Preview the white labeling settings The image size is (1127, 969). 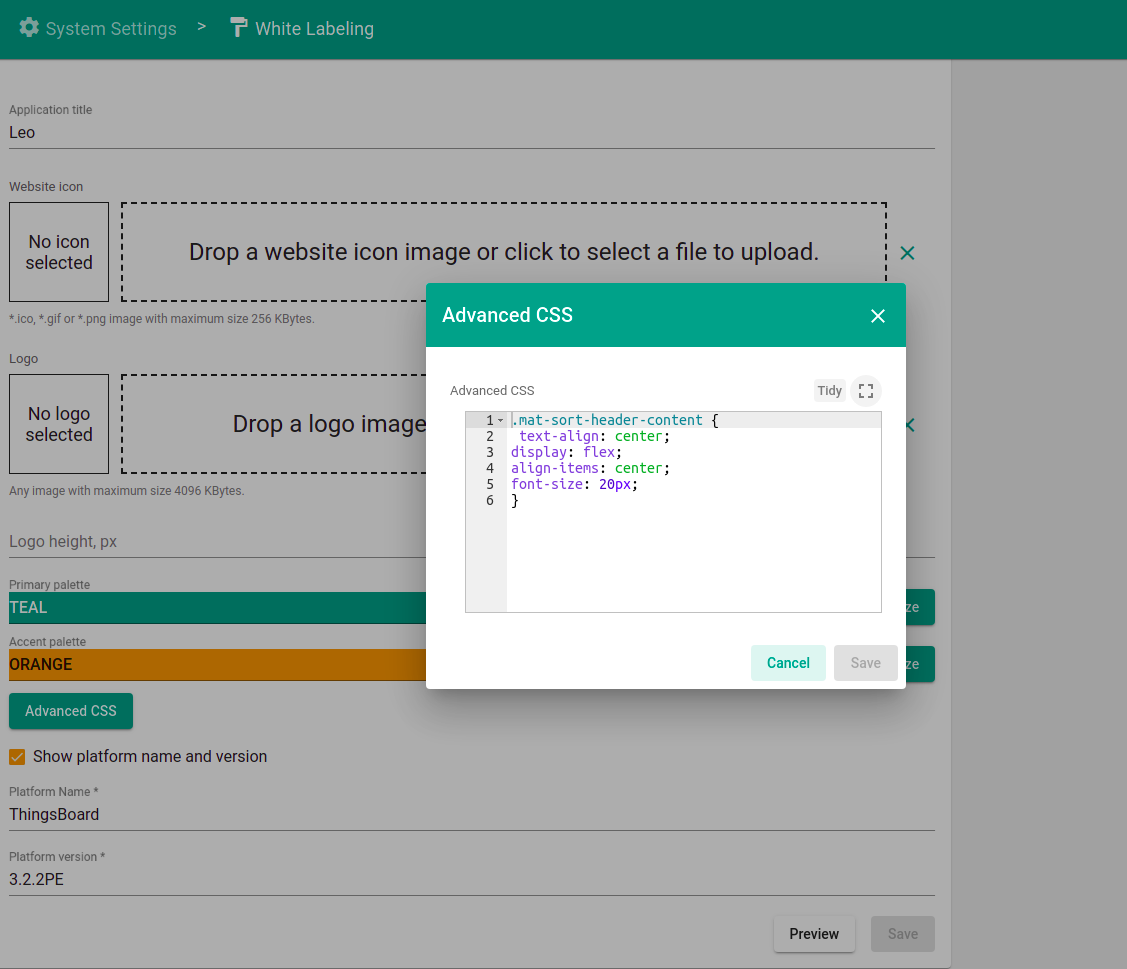(x=814, y=933)
